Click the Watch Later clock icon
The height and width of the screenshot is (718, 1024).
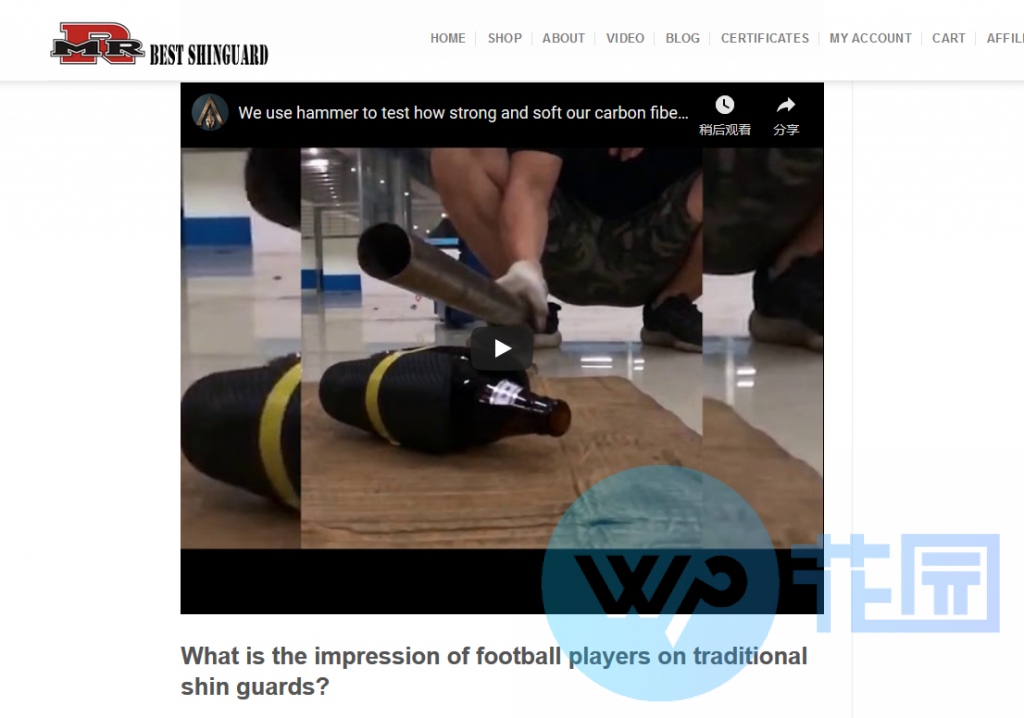(x=724, y=105)
